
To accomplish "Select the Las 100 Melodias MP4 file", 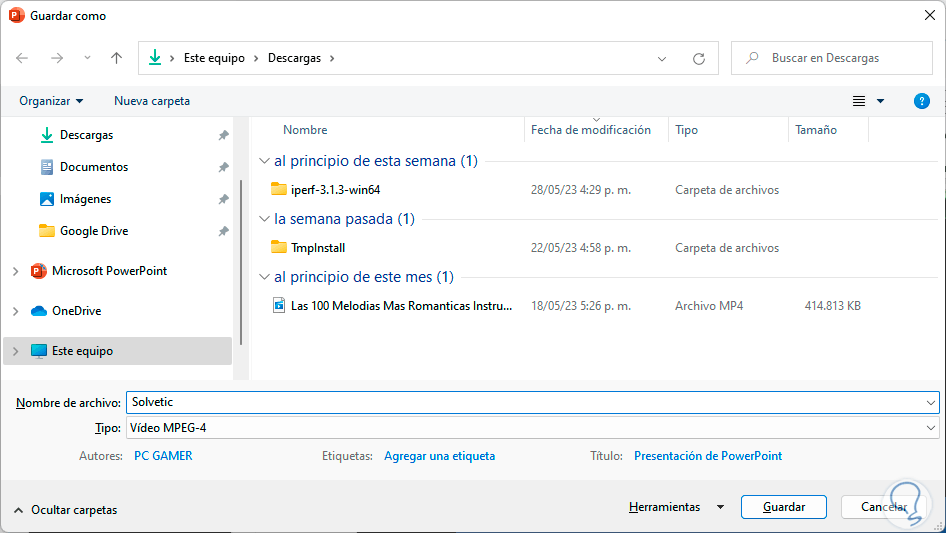I will (400, 306).
